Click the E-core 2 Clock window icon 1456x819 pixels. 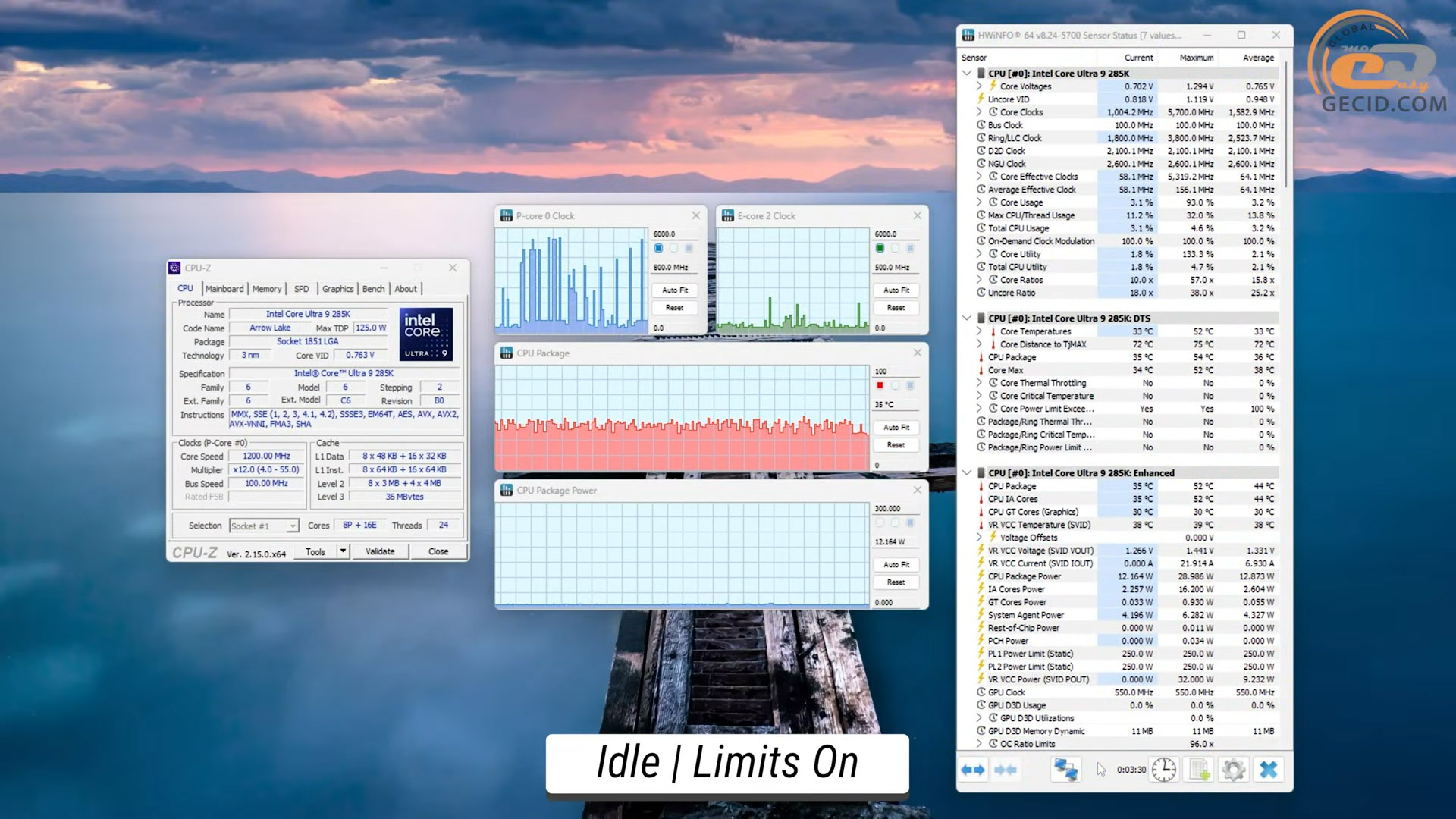[x=728, y=216]
